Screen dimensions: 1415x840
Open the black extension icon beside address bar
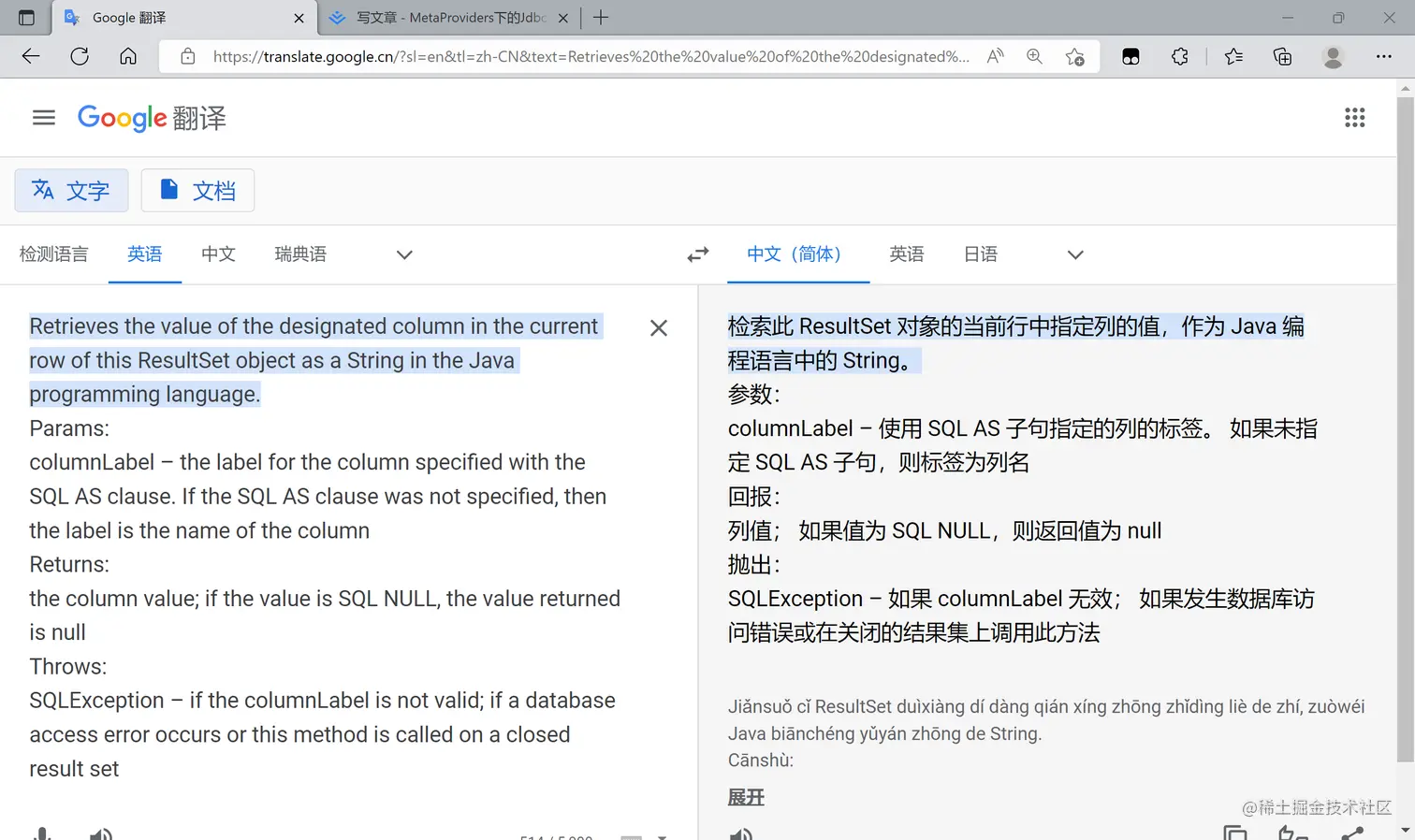(1131, 57)
